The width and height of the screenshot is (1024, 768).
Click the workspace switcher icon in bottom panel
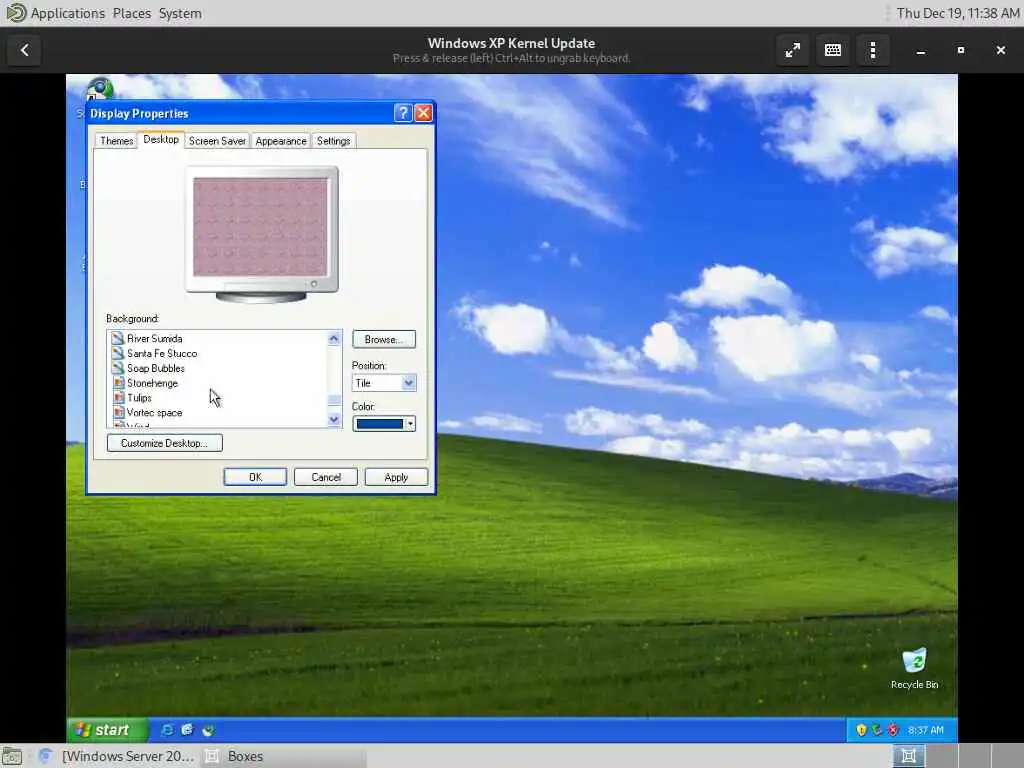point(908,756)
